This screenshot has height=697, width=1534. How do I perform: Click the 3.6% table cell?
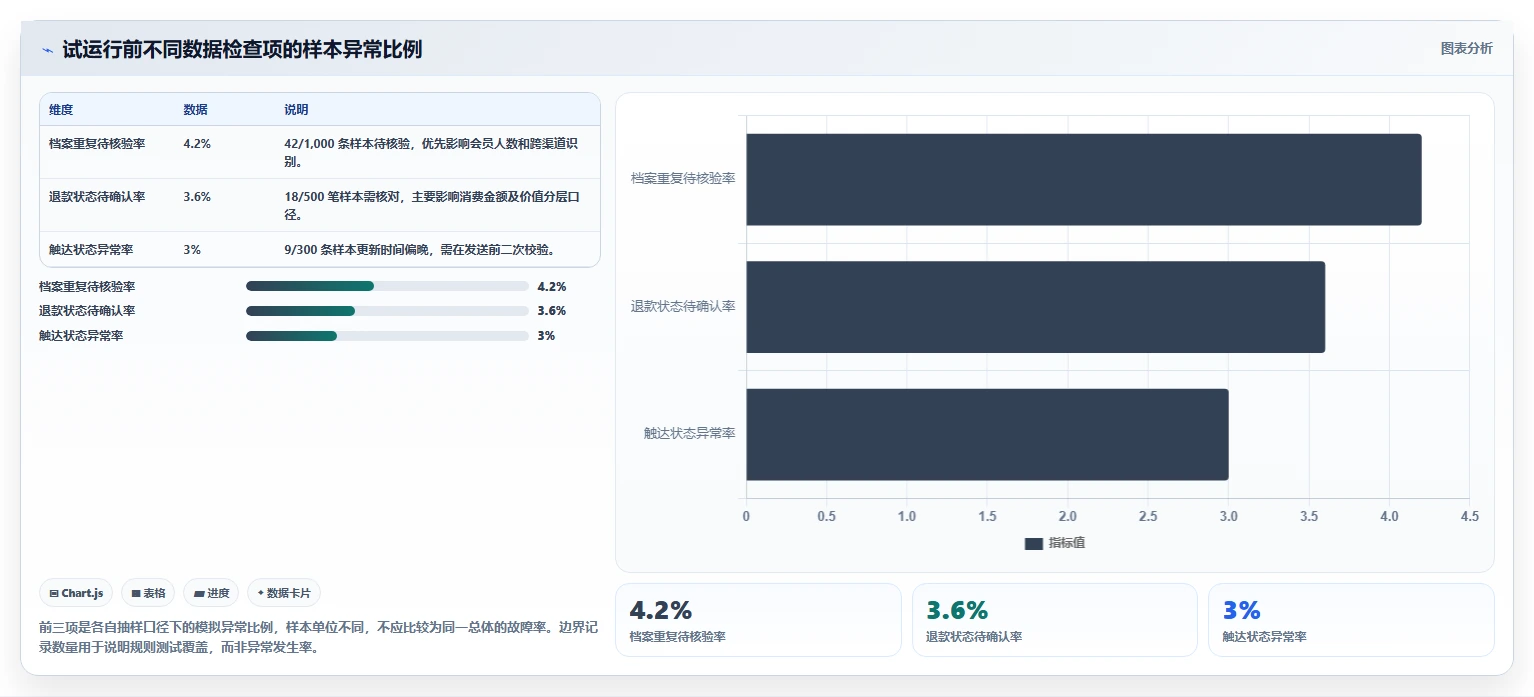click(x=197, y=197)
